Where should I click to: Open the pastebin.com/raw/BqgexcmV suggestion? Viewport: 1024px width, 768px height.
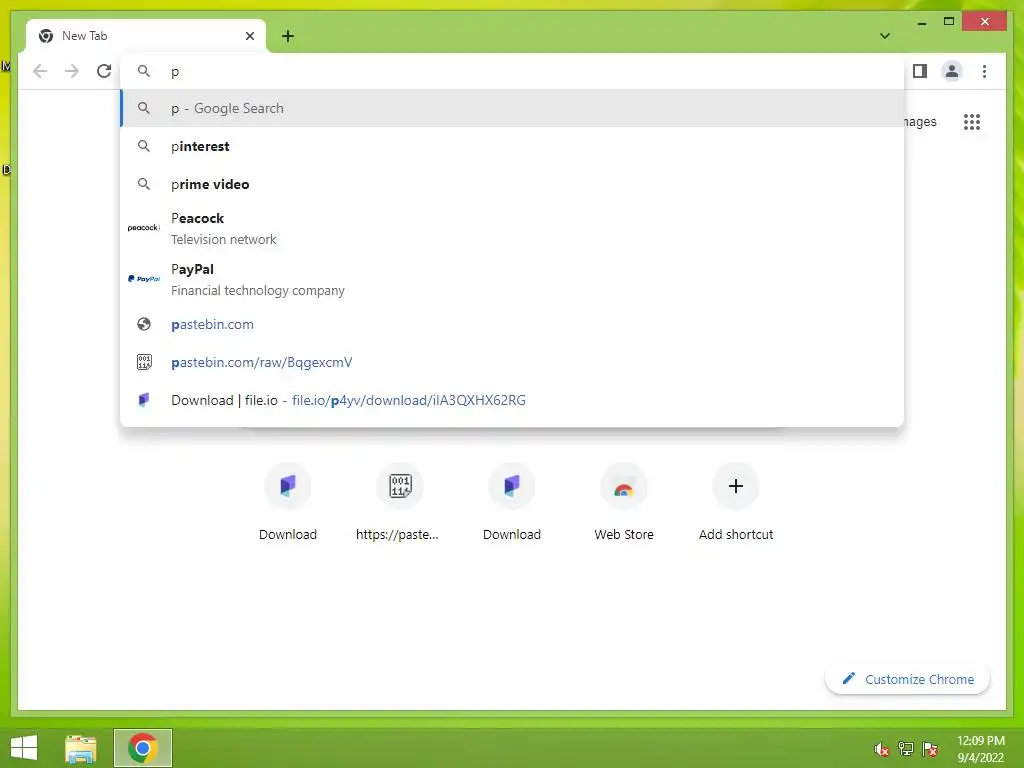coord(512,362)
